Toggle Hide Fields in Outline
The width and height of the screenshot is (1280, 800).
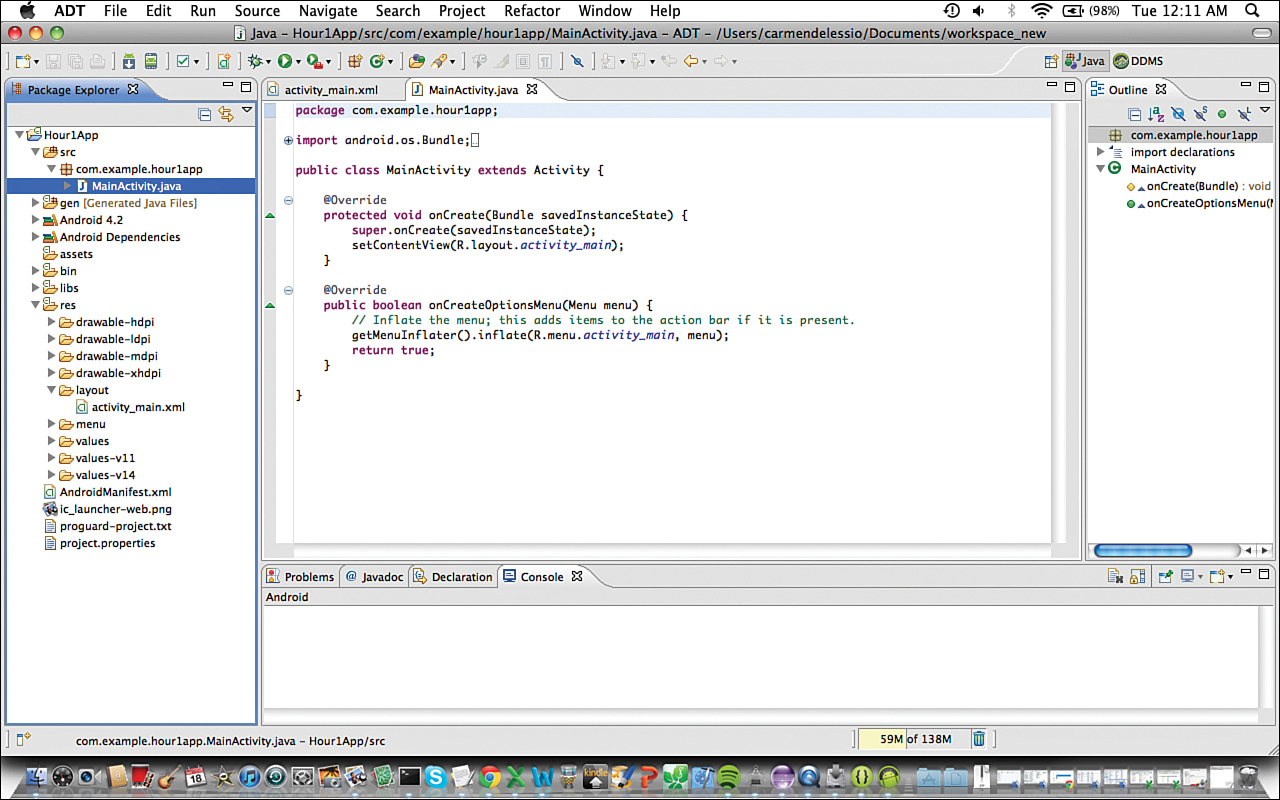click(x=1178, y=114)
